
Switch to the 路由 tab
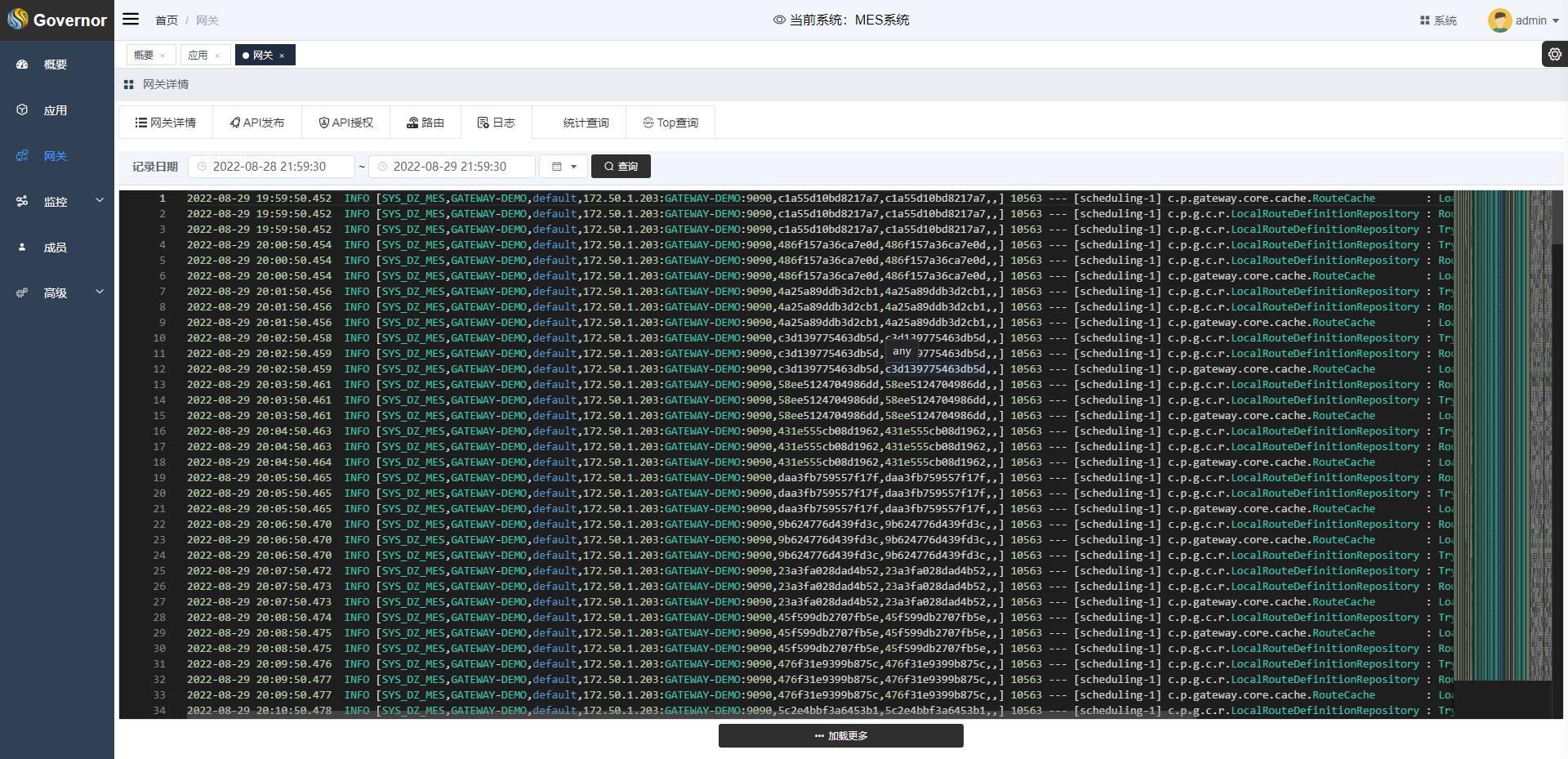(x=425, y=123)
